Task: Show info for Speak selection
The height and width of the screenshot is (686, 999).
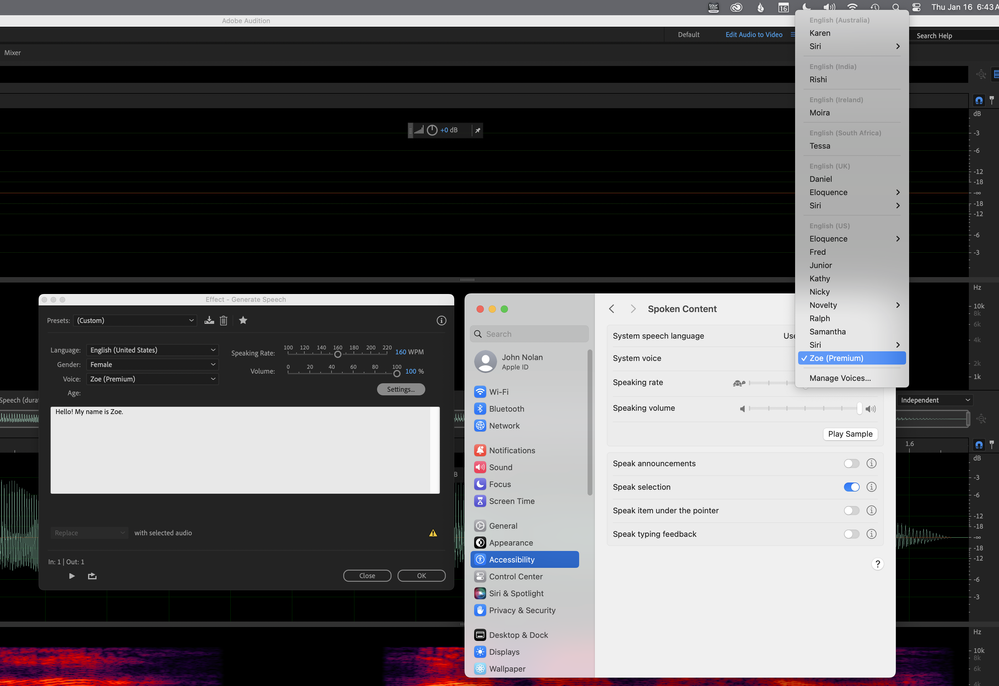Action: point(872,487)
